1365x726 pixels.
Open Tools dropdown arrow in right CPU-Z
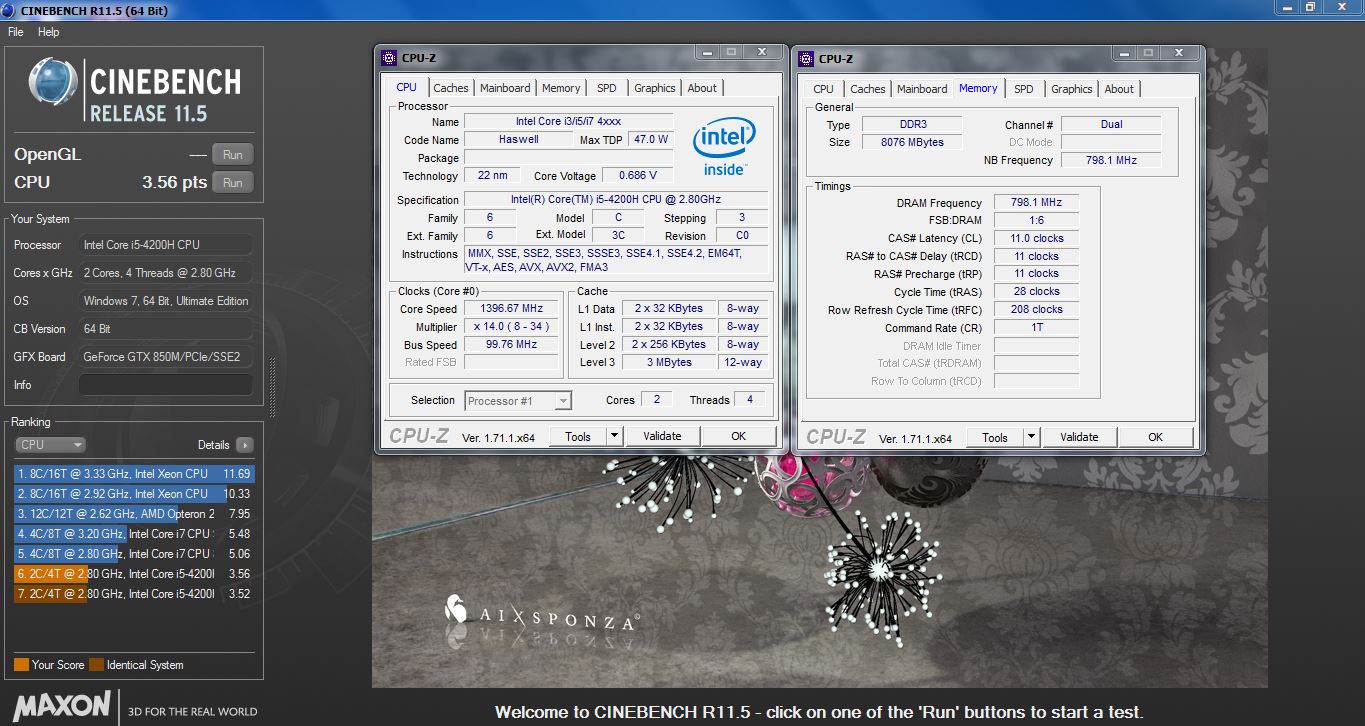(1031, 437)
